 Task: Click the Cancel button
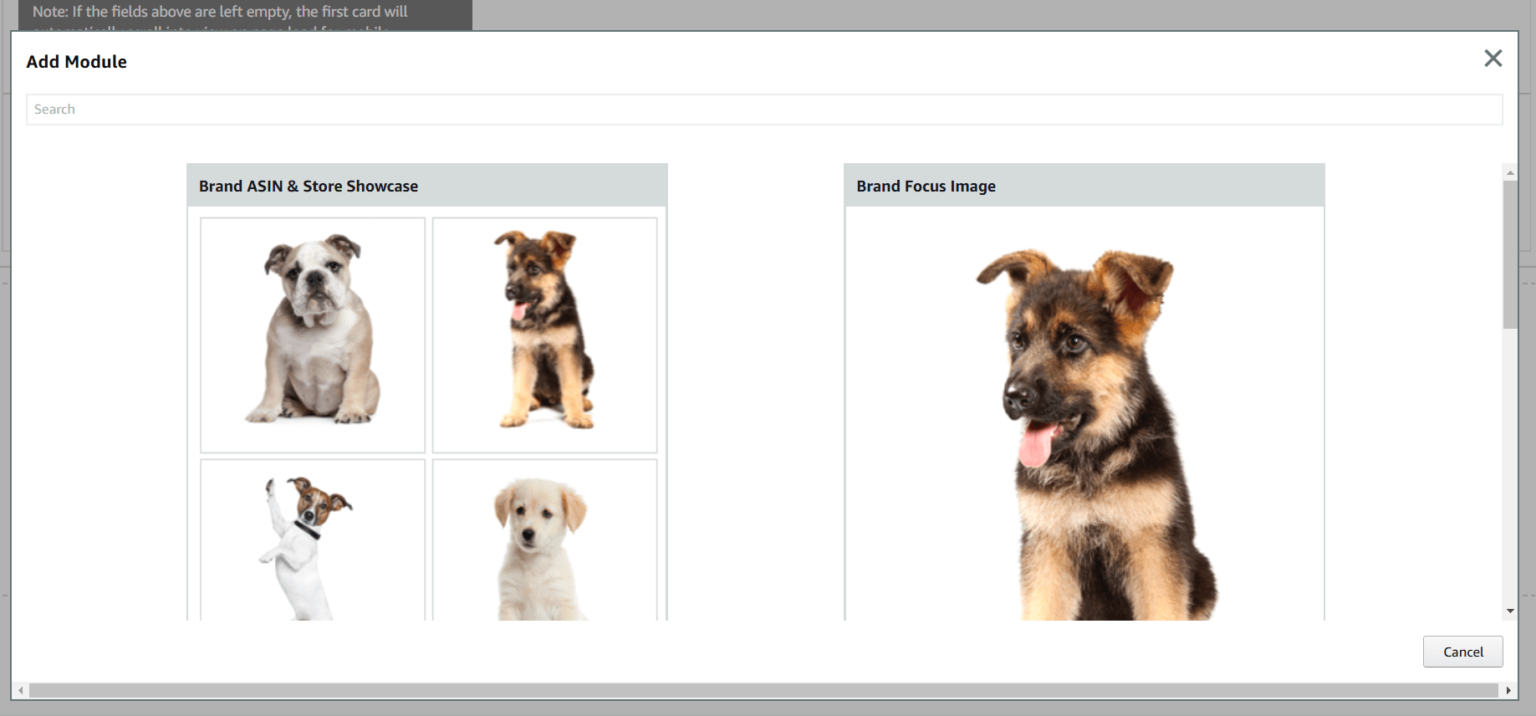coord(1462,651)
